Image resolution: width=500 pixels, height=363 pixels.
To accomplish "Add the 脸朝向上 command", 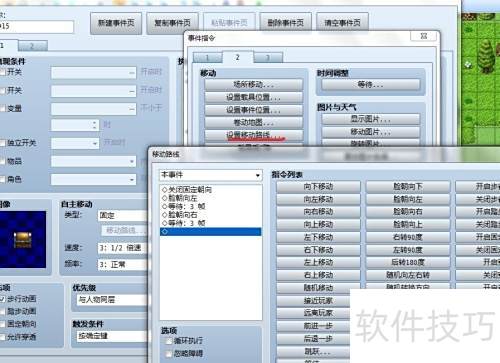I will tap(408, 225).
